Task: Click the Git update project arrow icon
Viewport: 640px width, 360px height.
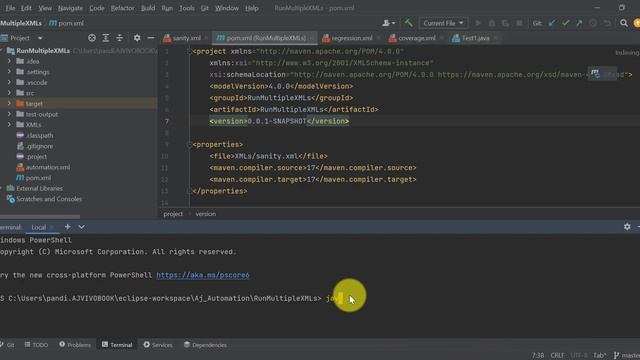Action: point(552,23)
